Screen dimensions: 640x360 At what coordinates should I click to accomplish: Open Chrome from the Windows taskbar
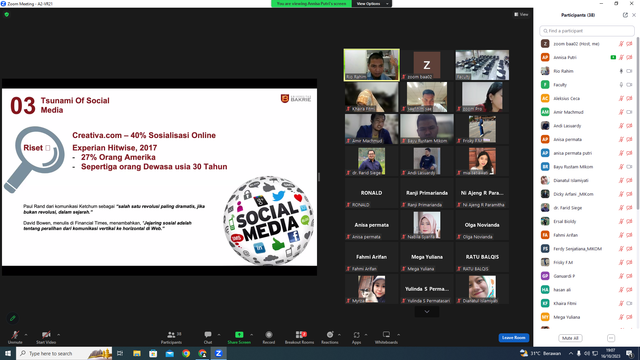[x=186, y=353]
